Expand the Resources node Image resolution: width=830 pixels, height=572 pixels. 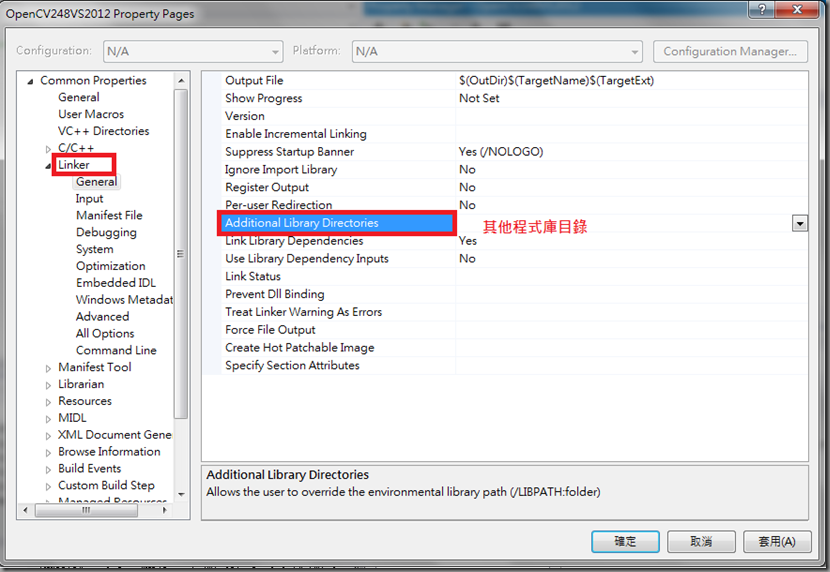click(x=48, y=402)
